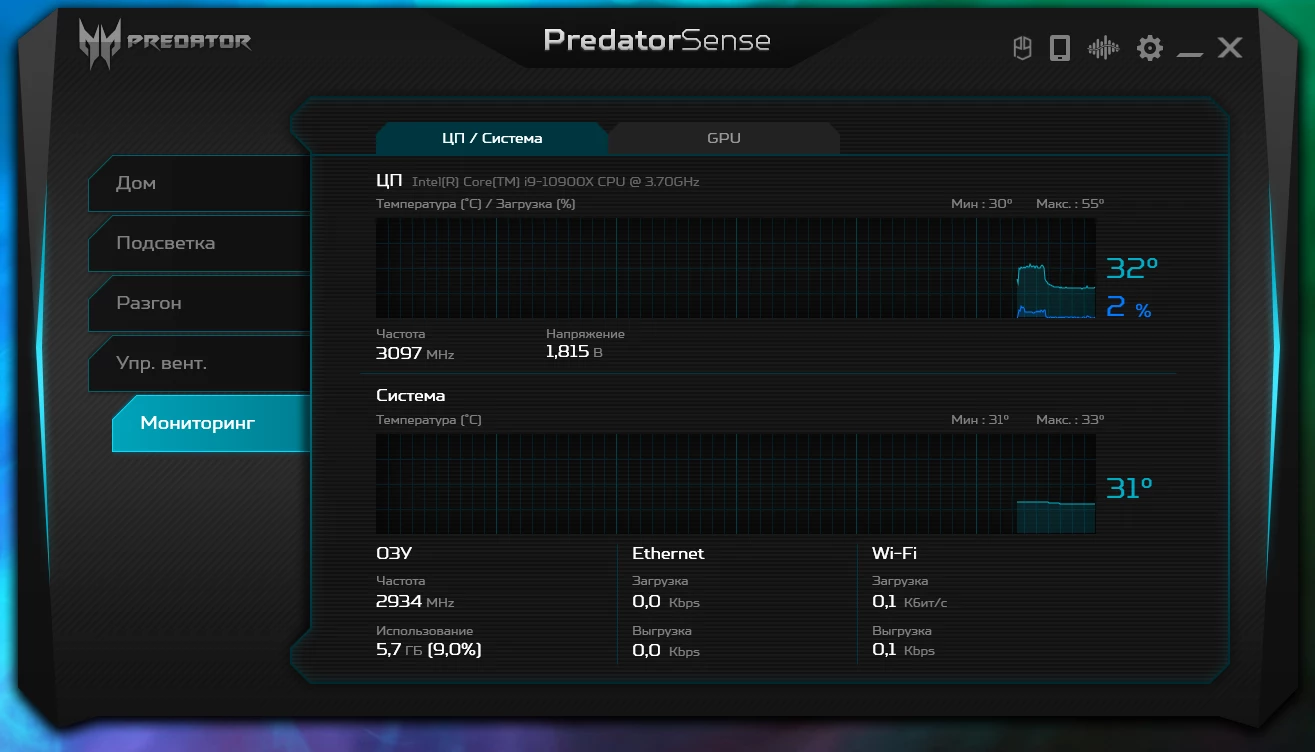The height and width of the screenshot is (752, 1315).
Task: Click the system temperature graph
Action: click(x=736, y=483)
